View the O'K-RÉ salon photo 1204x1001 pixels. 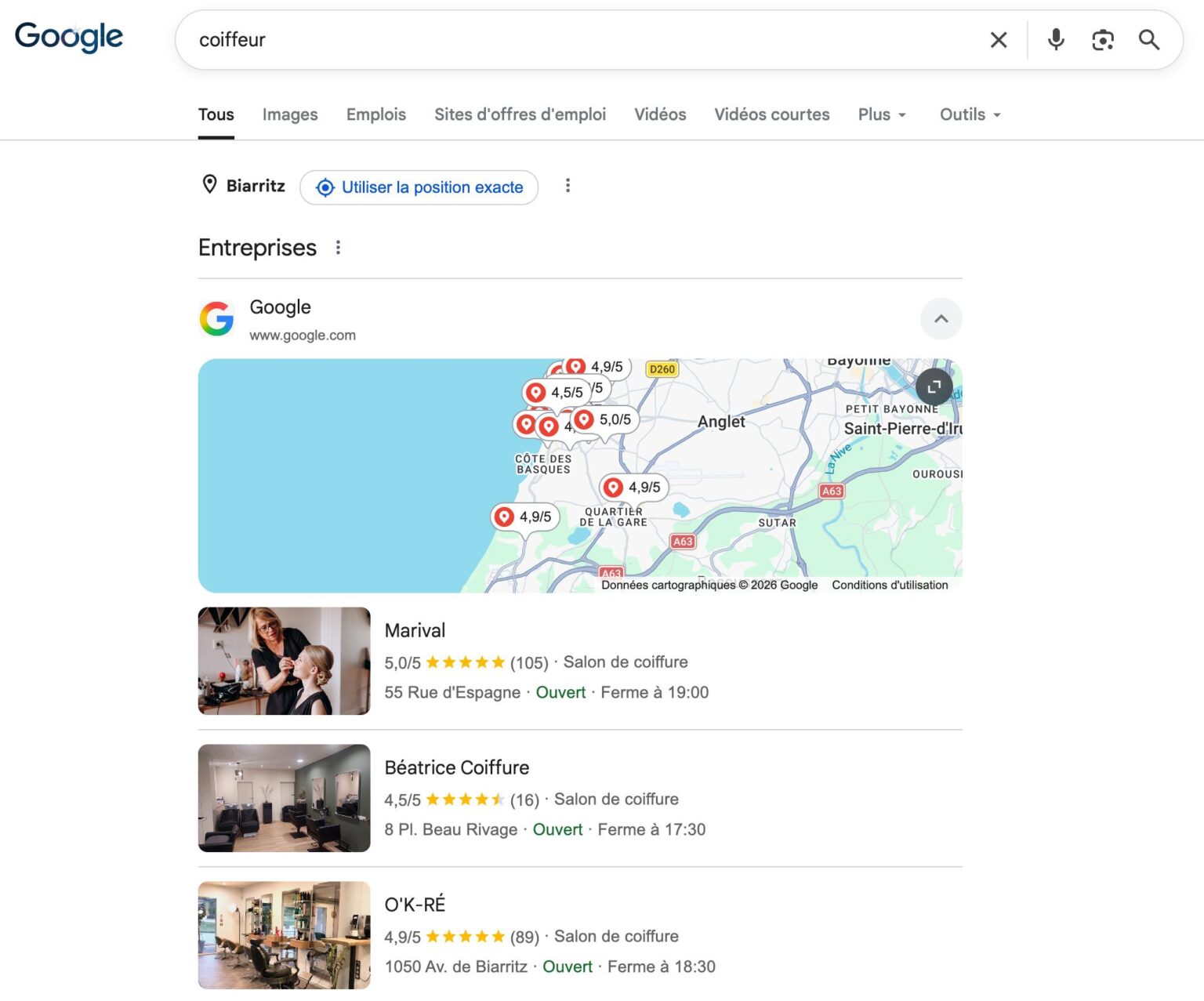(284, 935)
